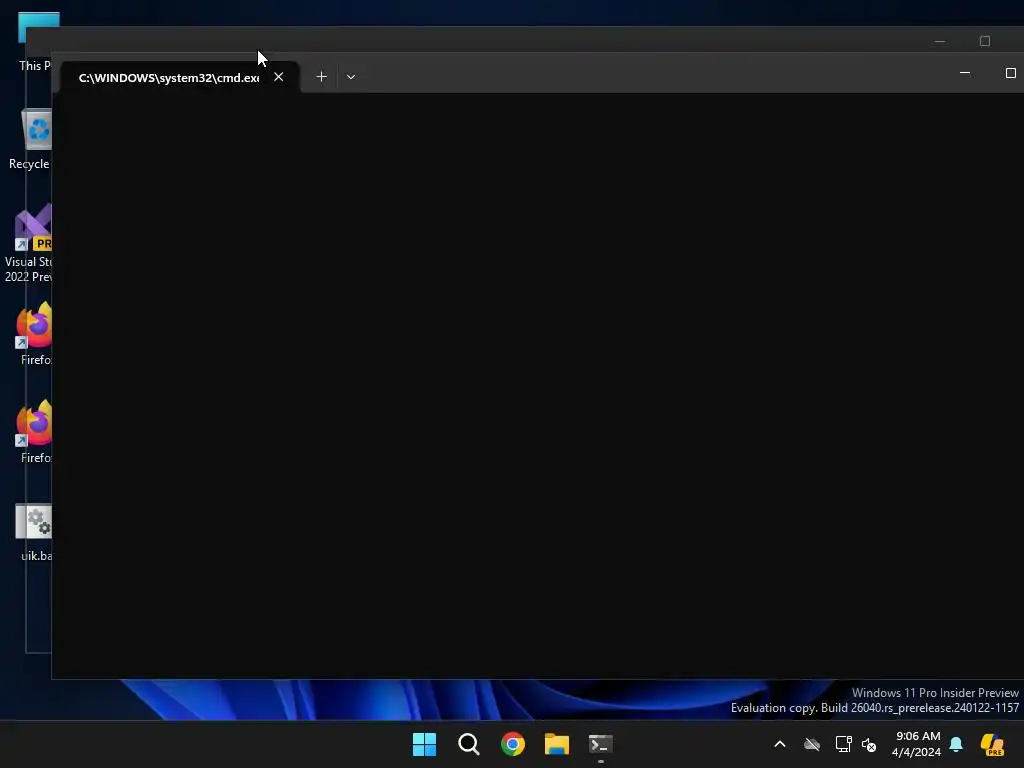Select the cmd.exe terminal tab
1024x768 pixels.
[x=180, y=77]
